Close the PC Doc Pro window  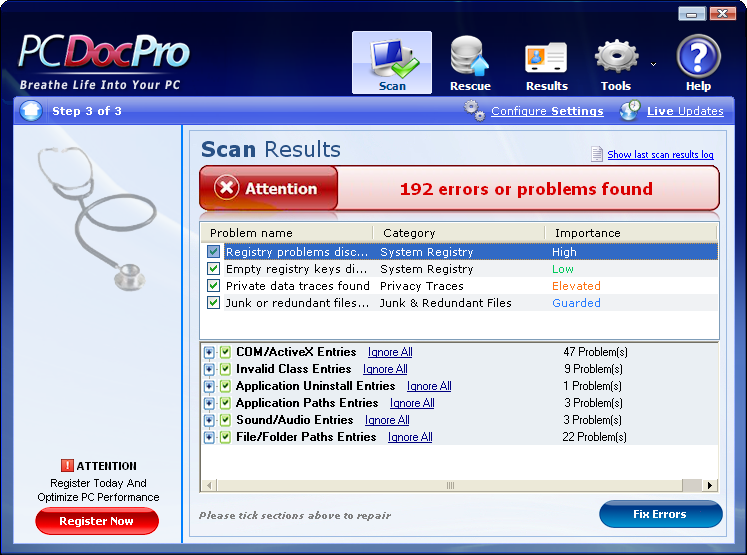tap(722, 14)
